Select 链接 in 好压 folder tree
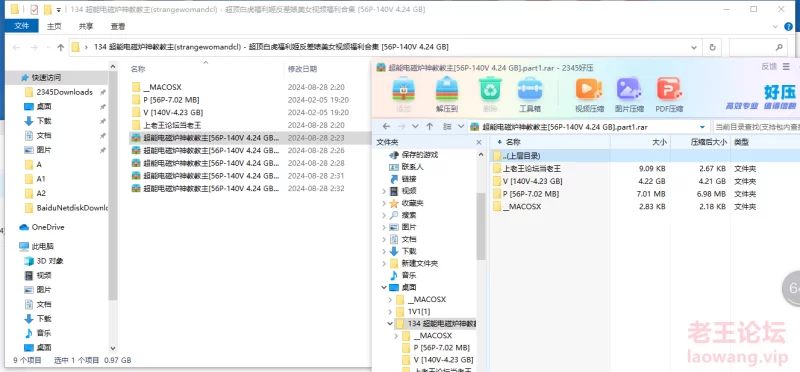 click(x=409, y=179)
